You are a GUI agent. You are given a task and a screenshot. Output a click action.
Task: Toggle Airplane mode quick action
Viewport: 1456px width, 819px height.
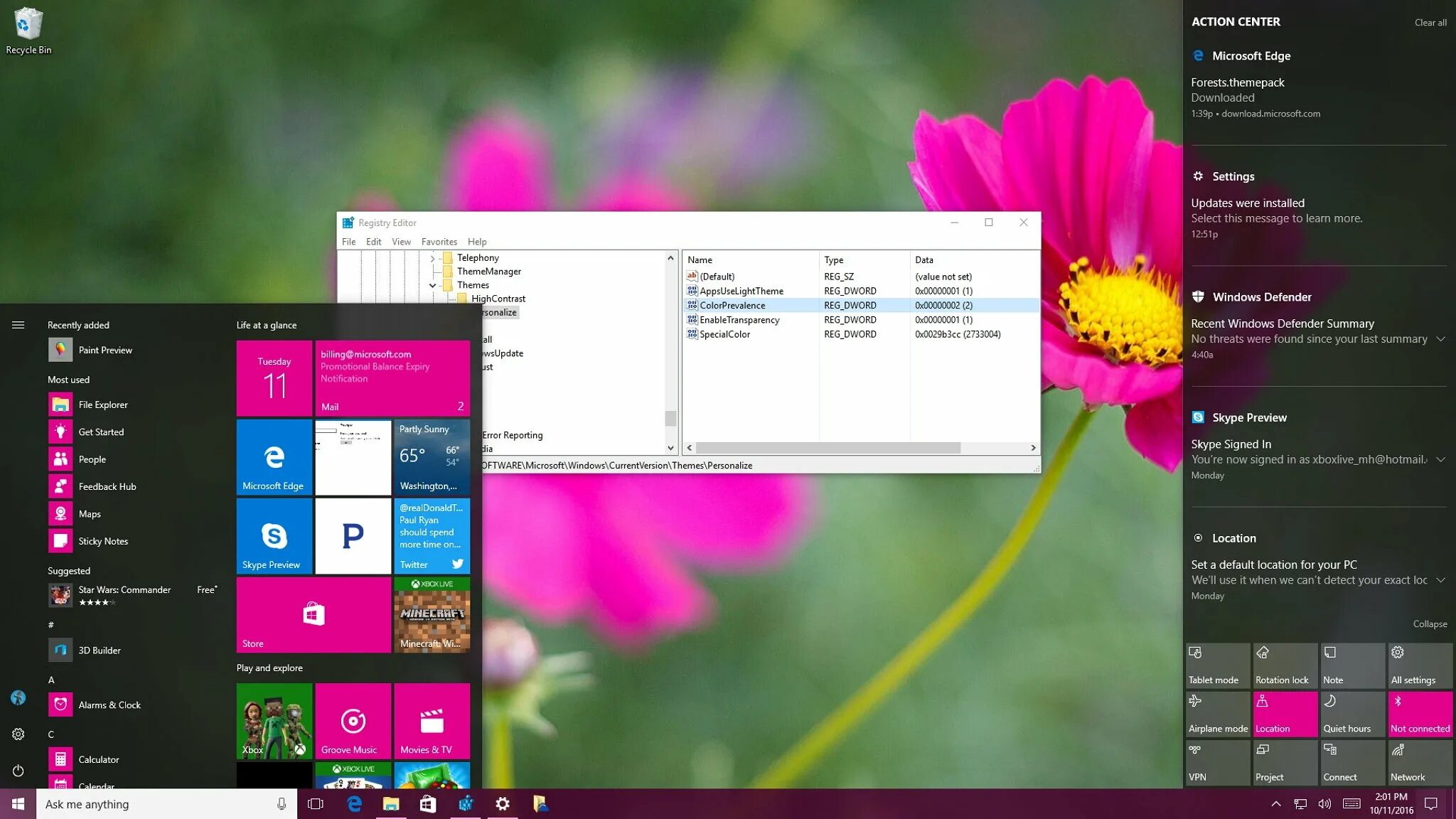[x=1217, y=714]
